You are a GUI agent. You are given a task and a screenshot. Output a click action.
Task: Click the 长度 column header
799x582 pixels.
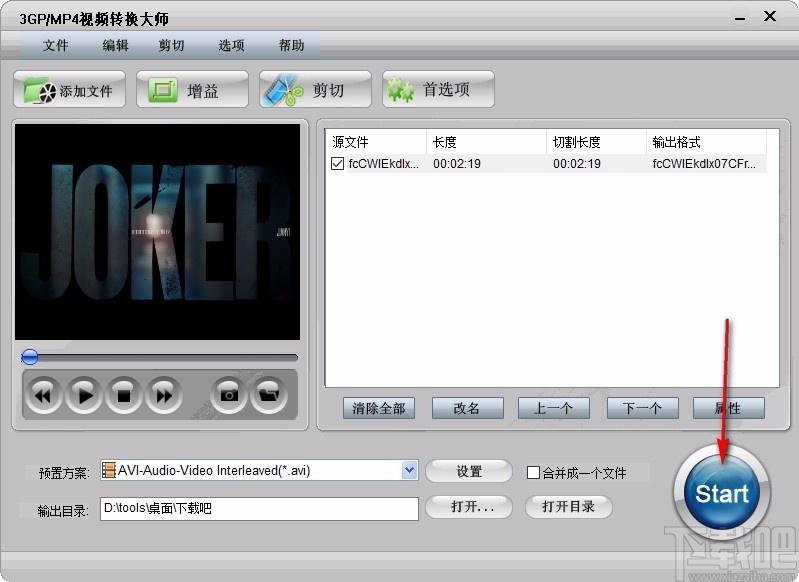pyautogui.click(x=486, y=142)
